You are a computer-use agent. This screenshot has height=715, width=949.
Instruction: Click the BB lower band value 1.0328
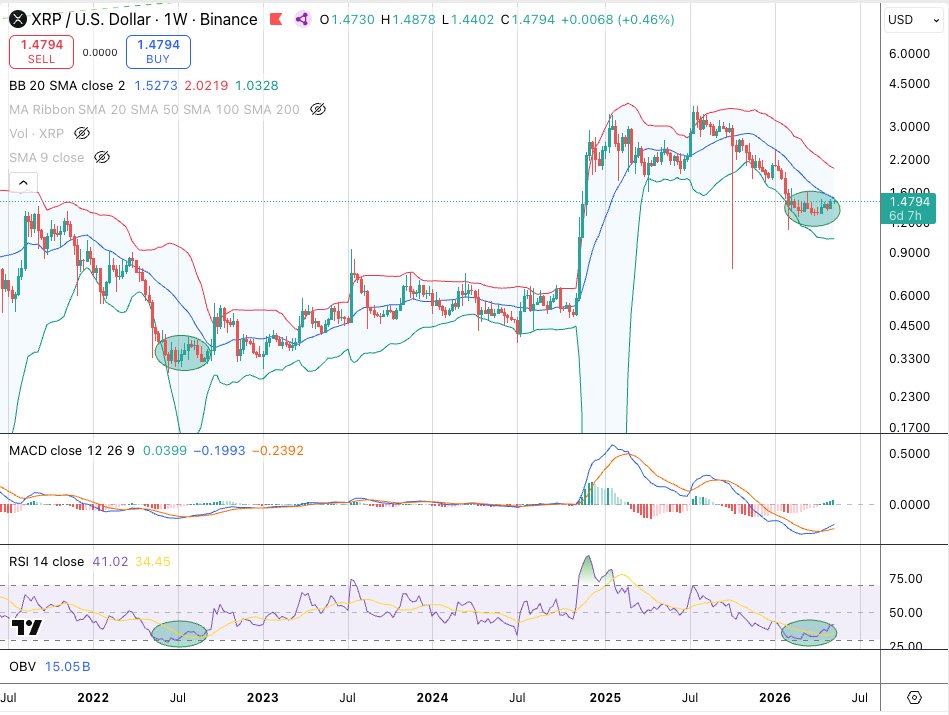coord(257,85)
